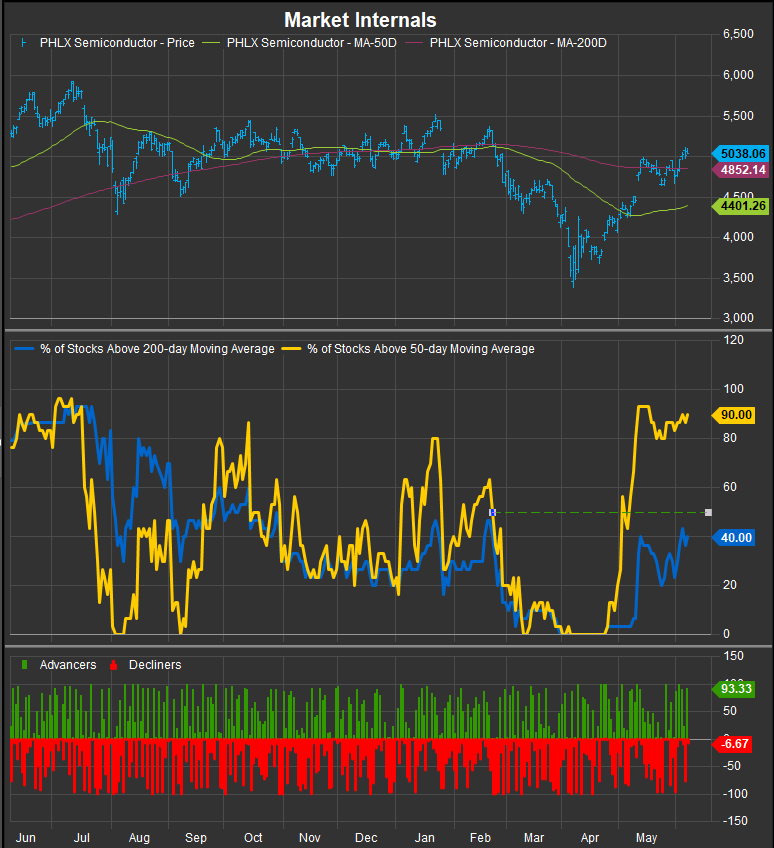Click the magenta MA-200D legend line marker

414,43
